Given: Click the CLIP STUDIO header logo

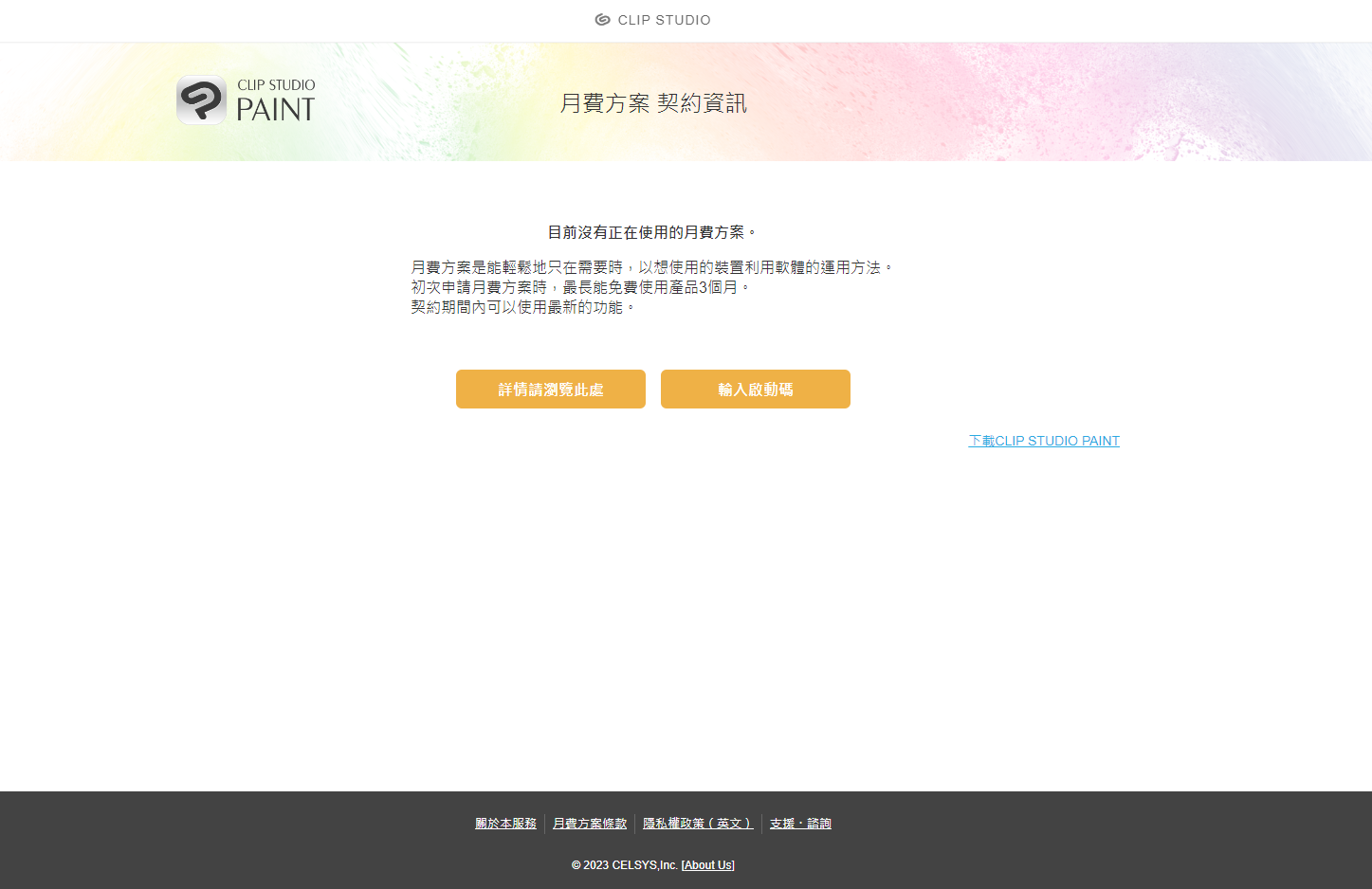Looking at the screenshot, I should pyautogui.click(x=652, y=20).
